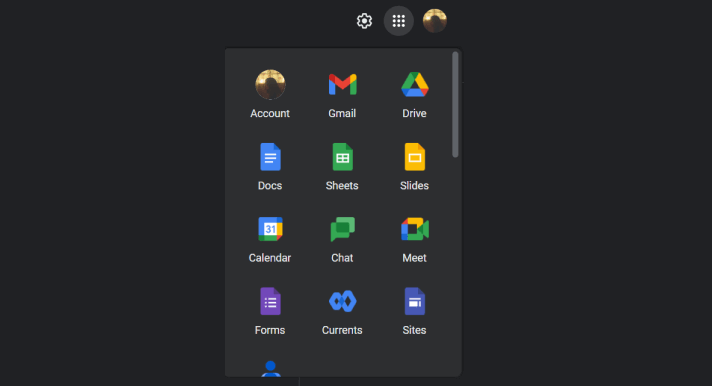
Task: Open Google Forms app
Action: (x=270, y=311)
